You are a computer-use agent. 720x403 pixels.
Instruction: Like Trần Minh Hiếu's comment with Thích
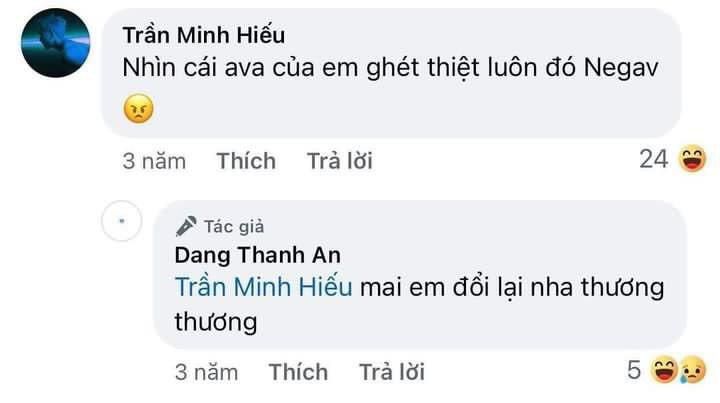pos(246,161)
